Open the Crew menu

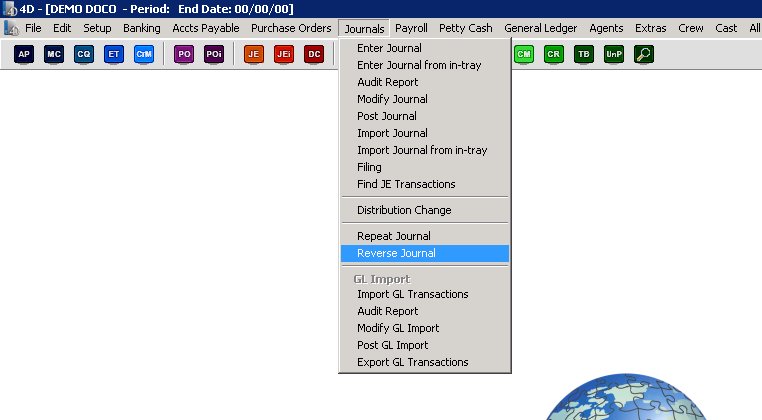point(691,28)
